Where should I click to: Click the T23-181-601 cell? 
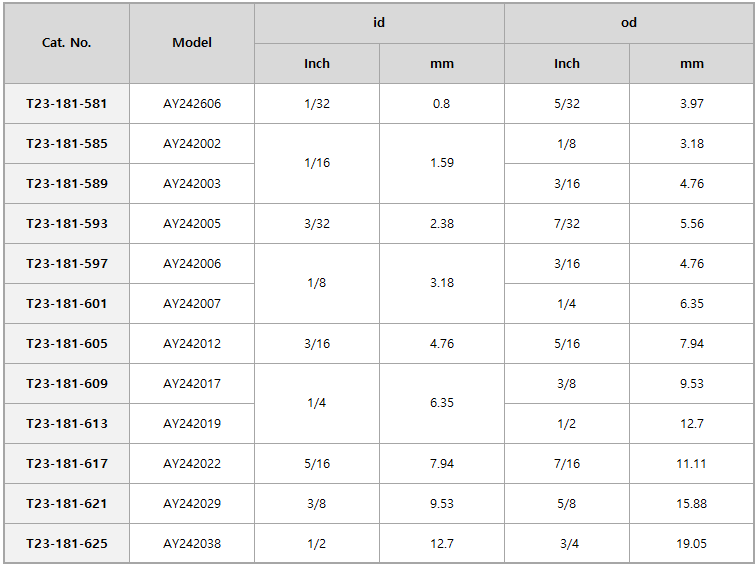(67, 304)
